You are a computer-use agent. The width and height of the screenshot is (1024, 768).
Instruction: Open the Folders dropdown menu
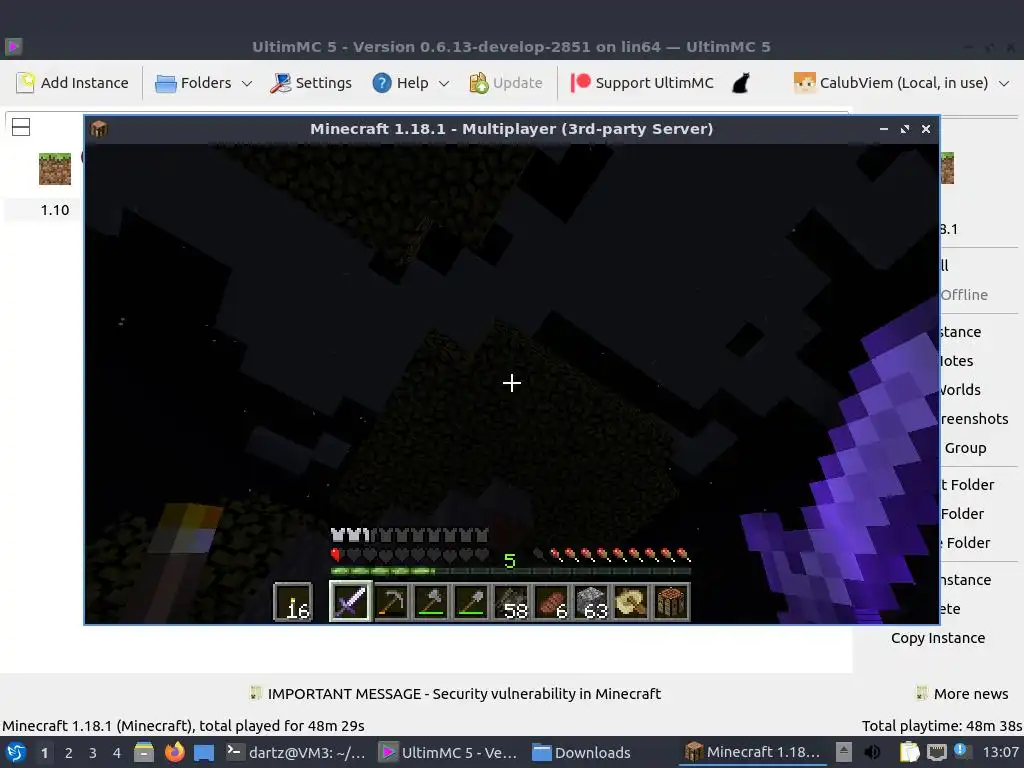tap(203, 83)
